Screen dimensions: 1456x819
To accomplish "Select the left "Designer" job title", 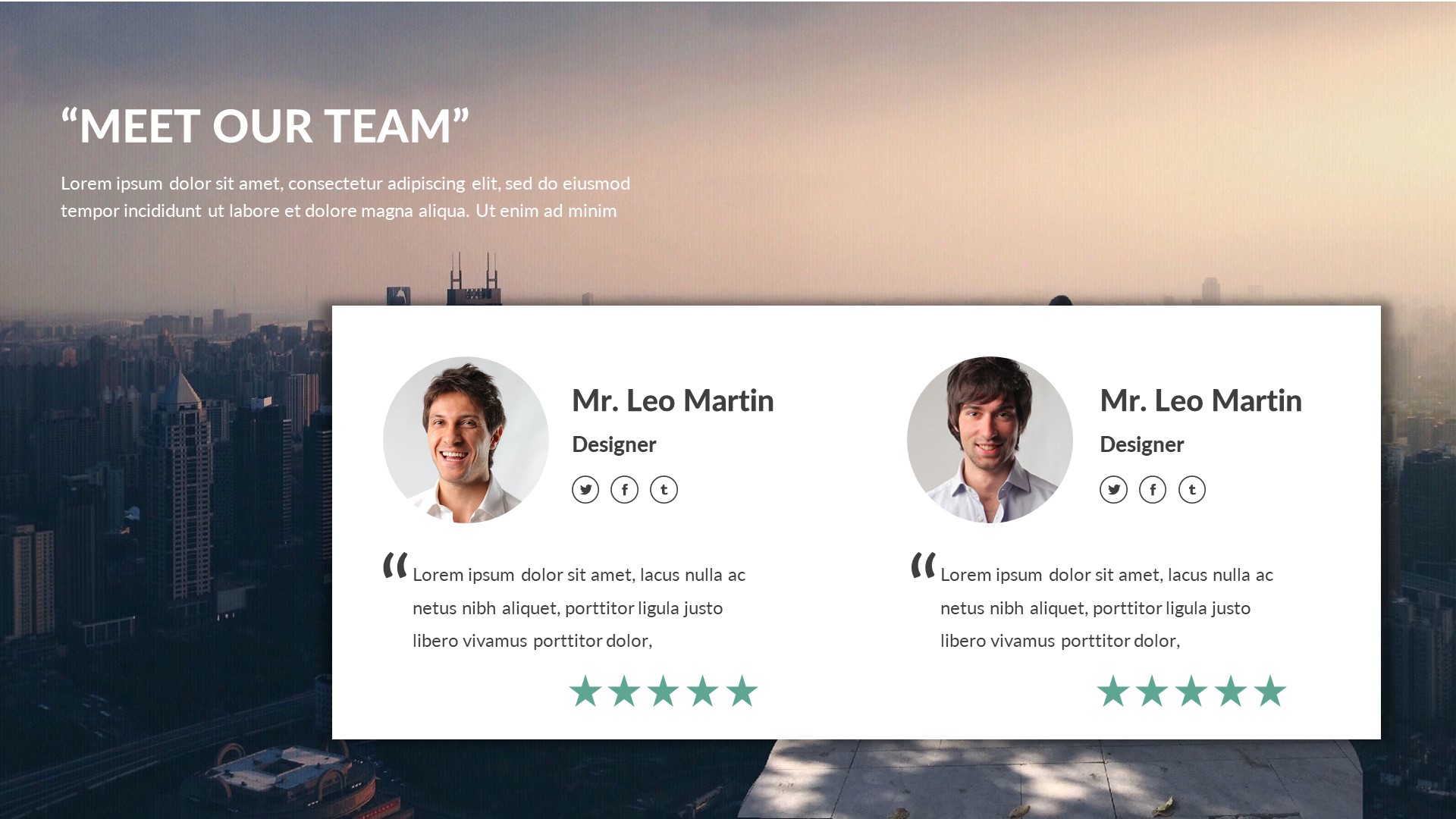I will coord(613,444).
